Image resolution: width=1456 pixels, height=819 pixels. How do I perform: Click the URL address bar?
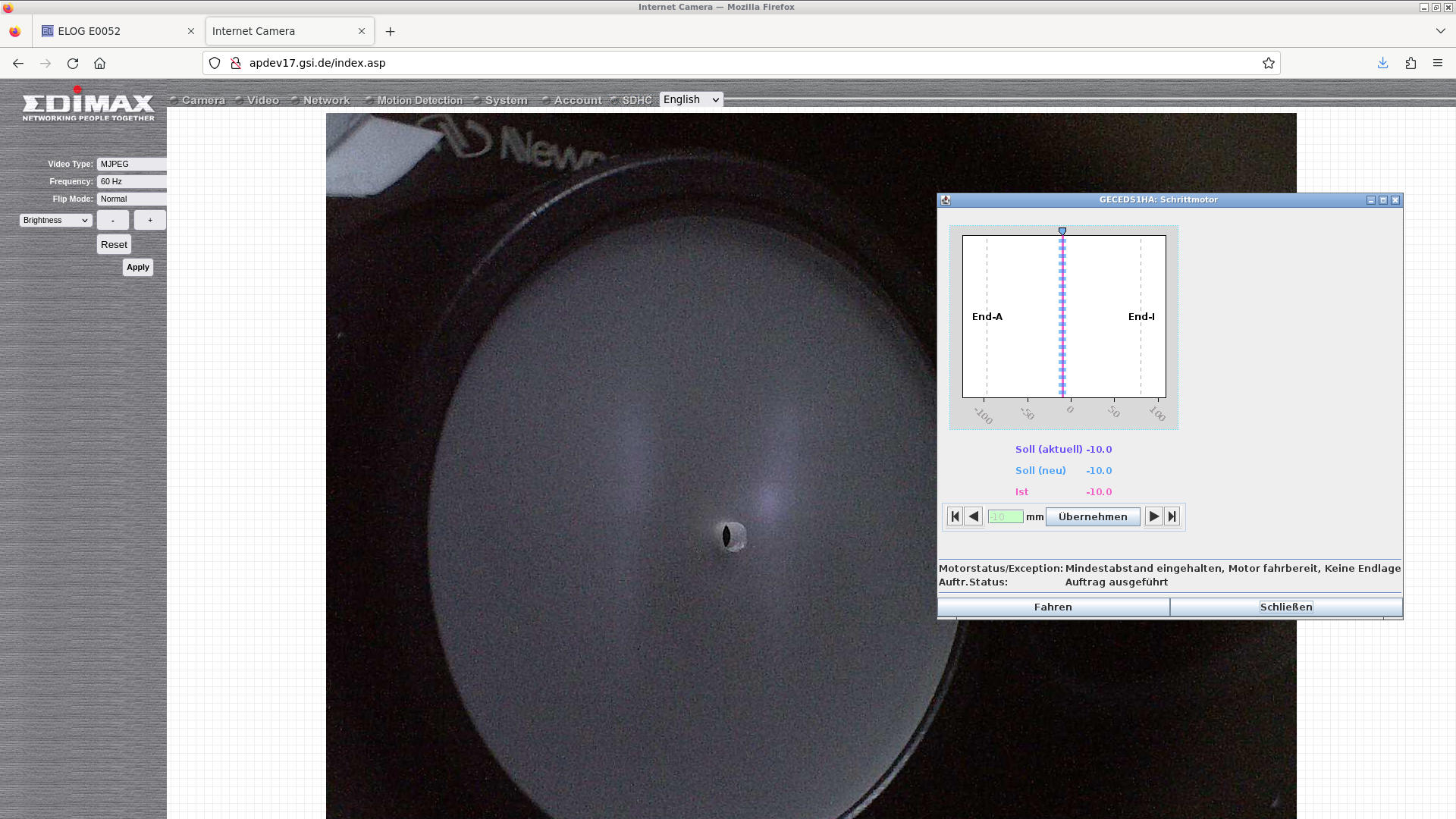click(743, 63)
